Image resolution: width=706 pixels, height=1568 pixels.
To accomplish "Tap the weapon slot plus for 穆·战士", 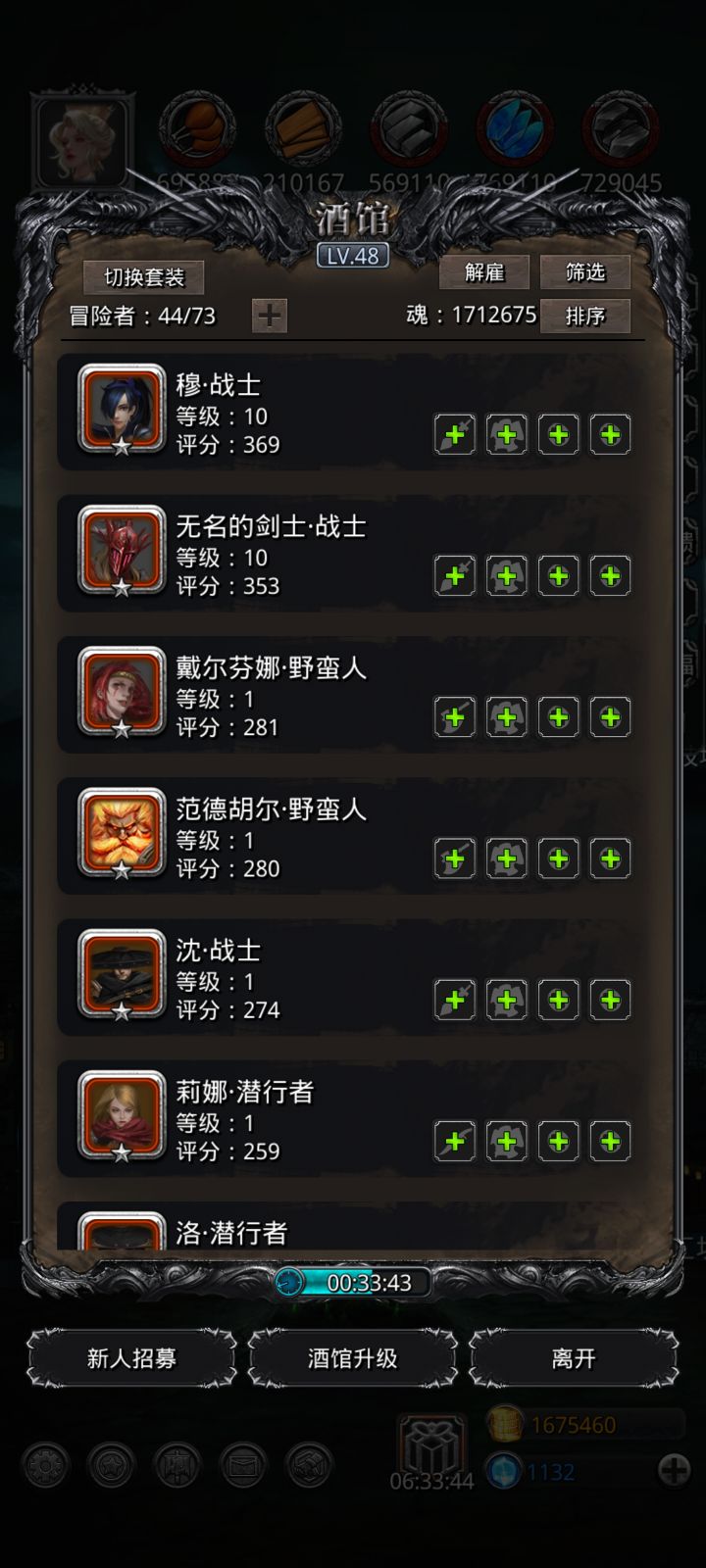I will coord(455,434).
